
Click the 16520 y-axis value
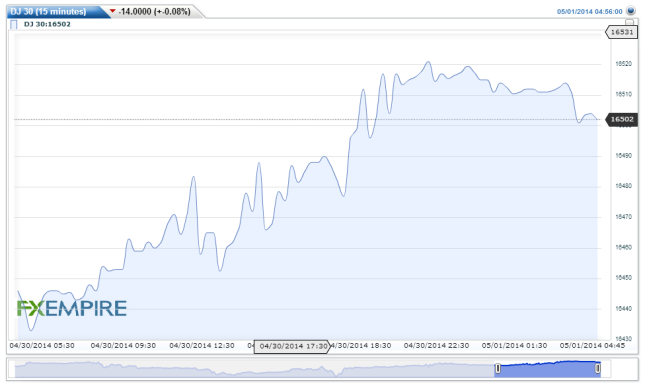pyautogui.click(x=624, y=64)
